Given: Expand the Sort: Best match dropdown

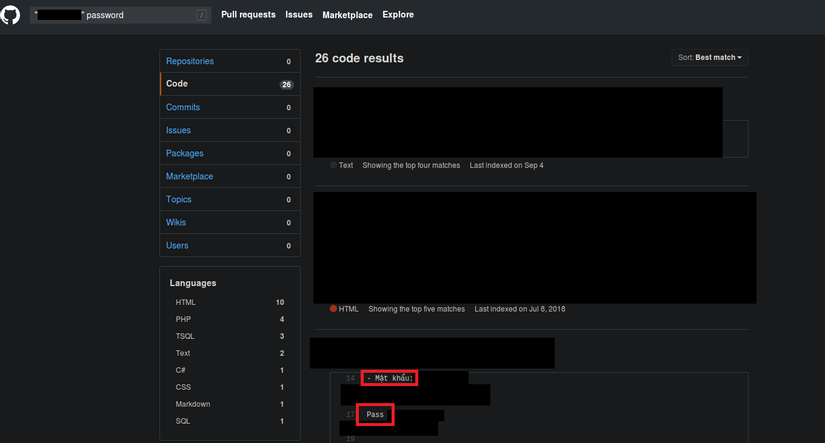Looking at the screenshot, I should point(710,57).
